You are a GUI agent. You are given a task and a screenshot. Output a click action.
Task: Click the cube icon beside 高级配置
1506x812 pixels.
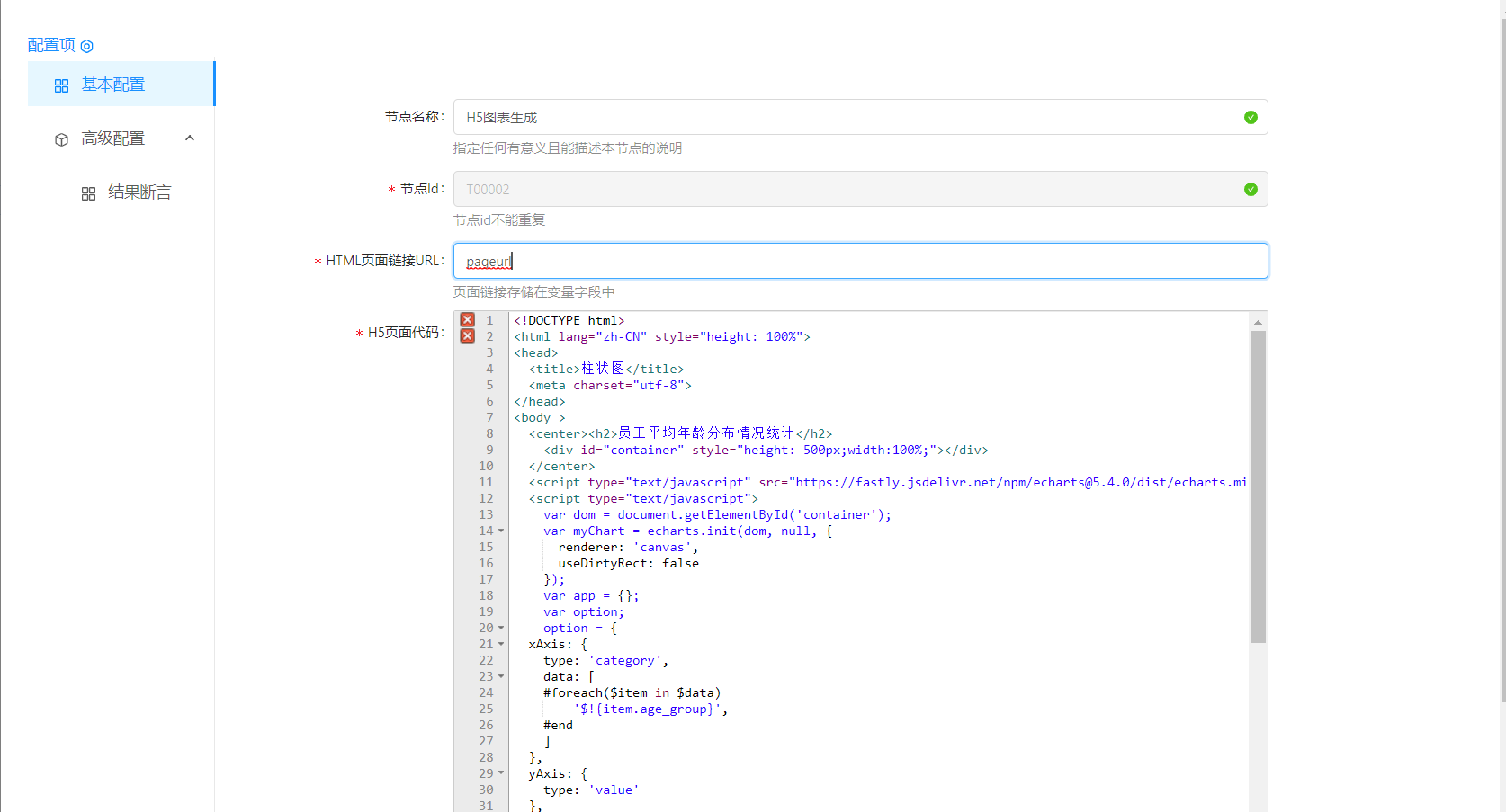(61, 139)
